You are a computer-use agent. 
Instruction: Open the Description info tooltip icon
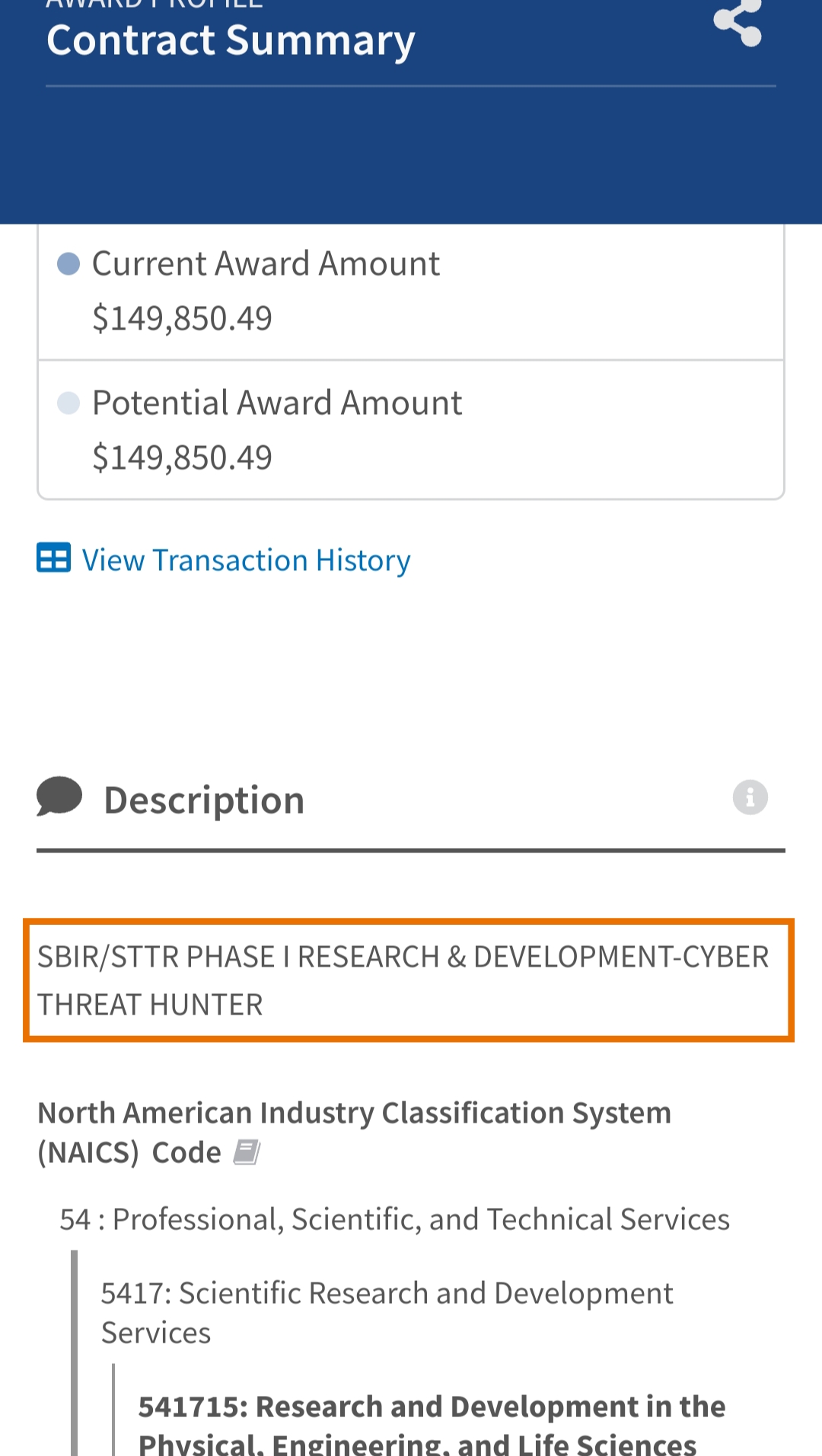[750, 798]
